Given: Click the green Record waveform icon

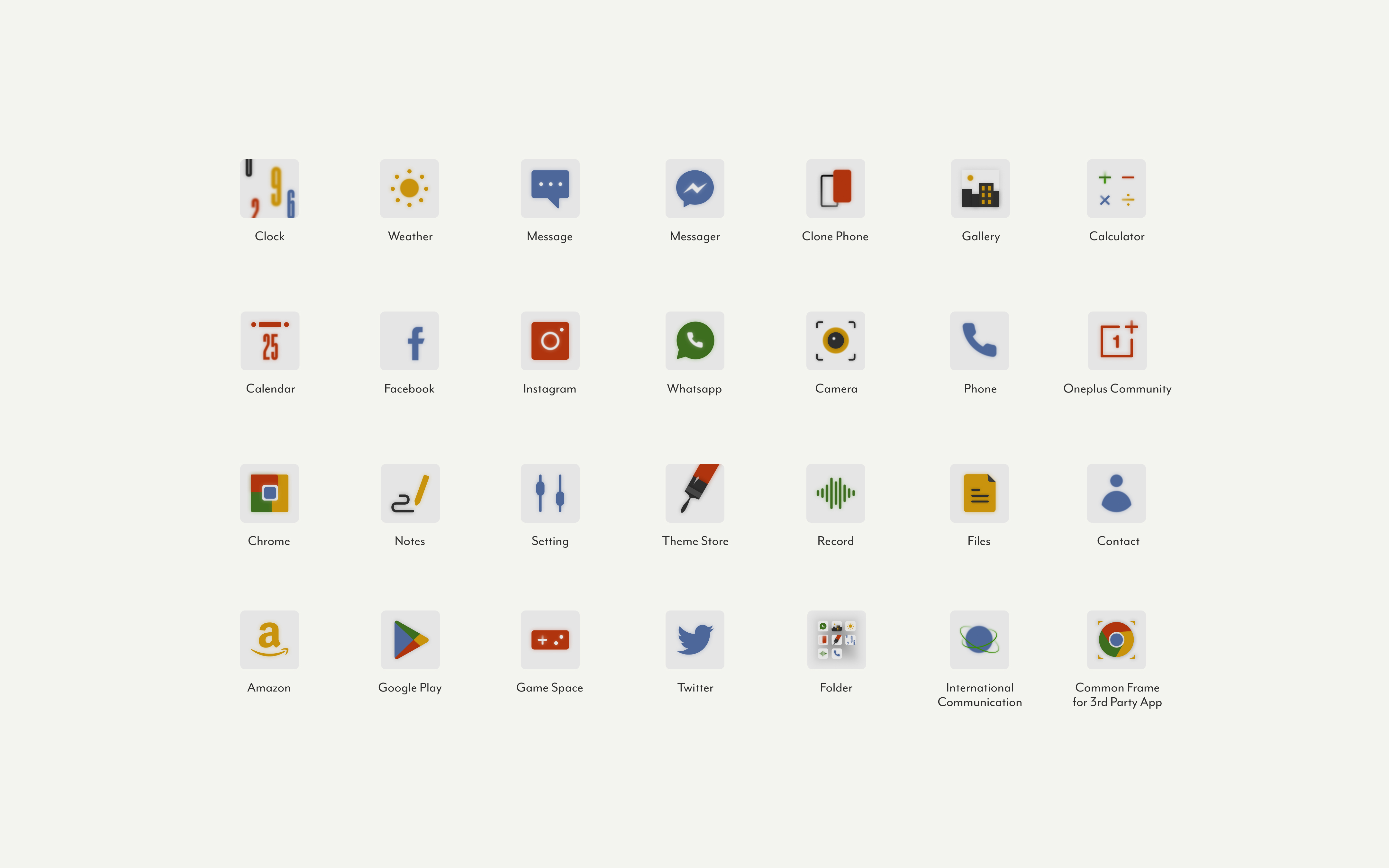Looking at the screenshot, I should (835, 493).
